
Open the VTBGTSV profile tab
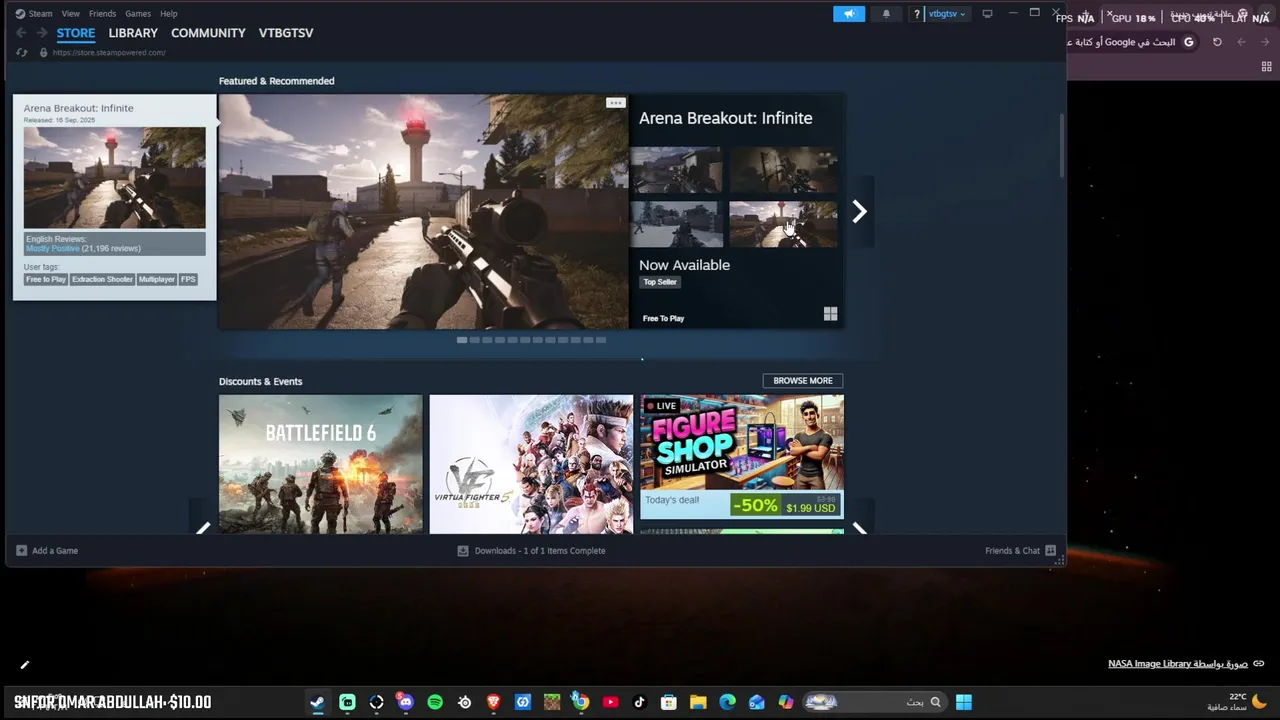[x=286, y=33]
